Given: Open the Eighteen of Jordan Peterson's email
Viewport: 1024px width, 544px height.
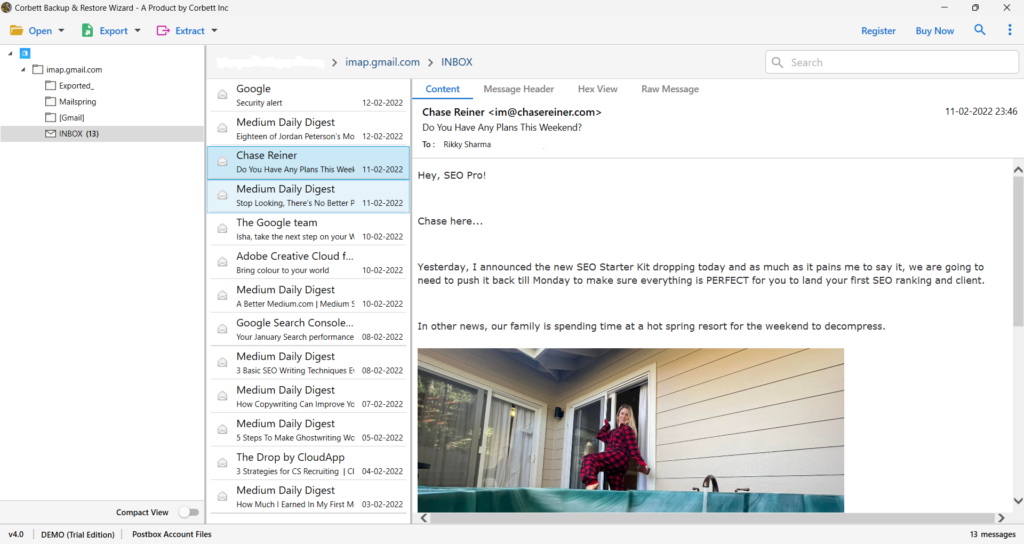Looking at the screenshot, I should (x=309, y=129).
